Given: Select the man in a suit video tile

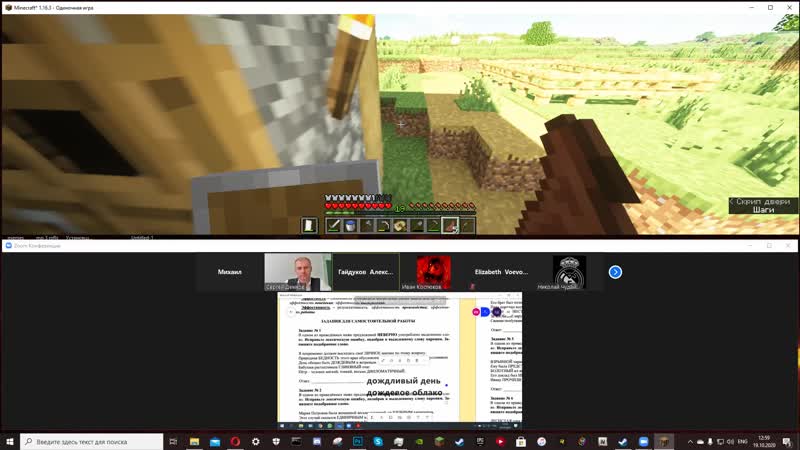Looking at the screenshot, I should coord(298,272).
